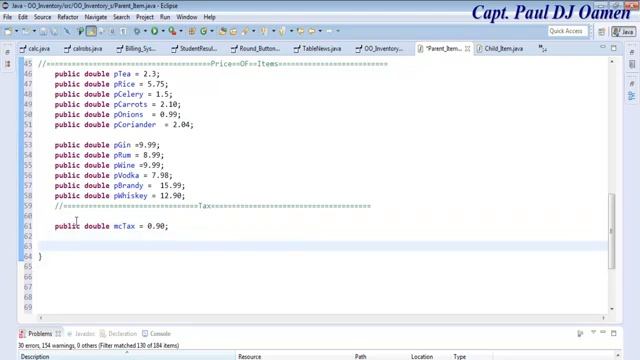Expand the external tools dropdown arrow
The image size is (640, 360).
coord(181,31)
